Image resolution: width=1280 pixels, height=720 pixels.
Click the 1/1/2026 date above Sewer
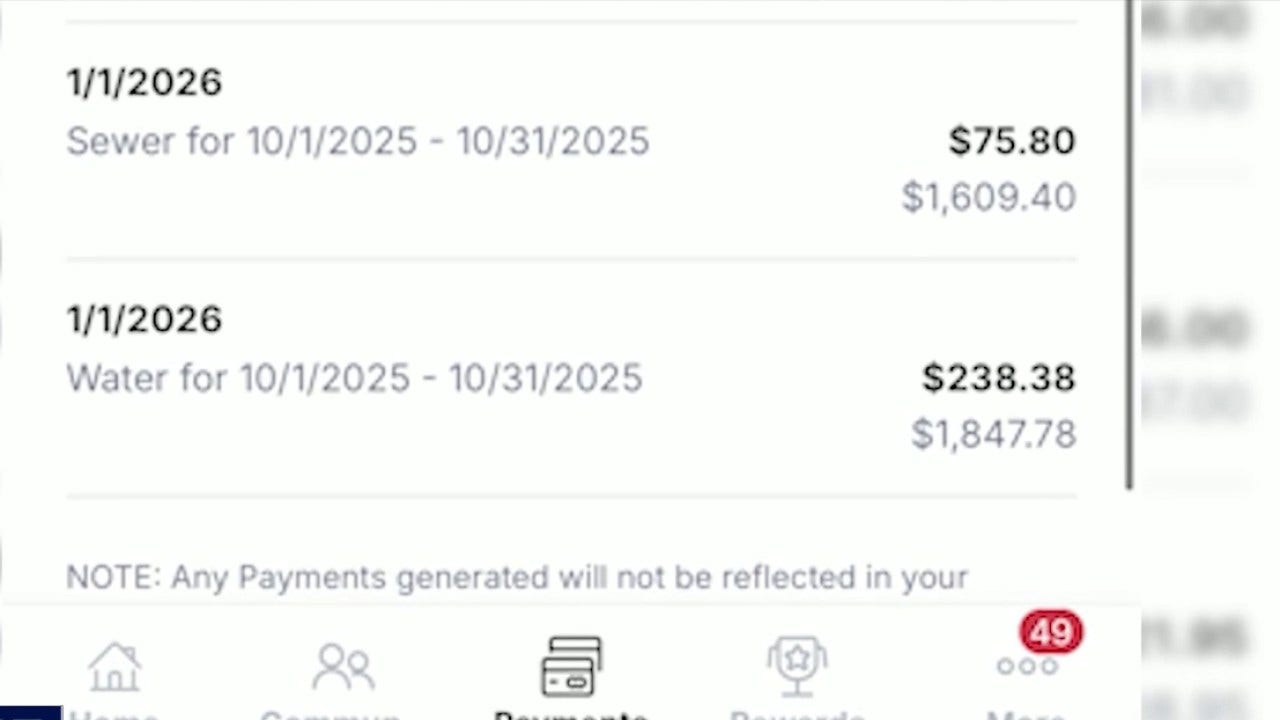click(x=144, y=82)
